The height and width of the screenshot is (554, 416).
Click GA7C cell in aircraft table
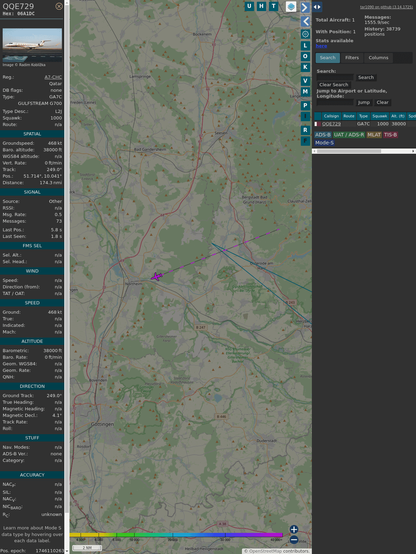363,124
